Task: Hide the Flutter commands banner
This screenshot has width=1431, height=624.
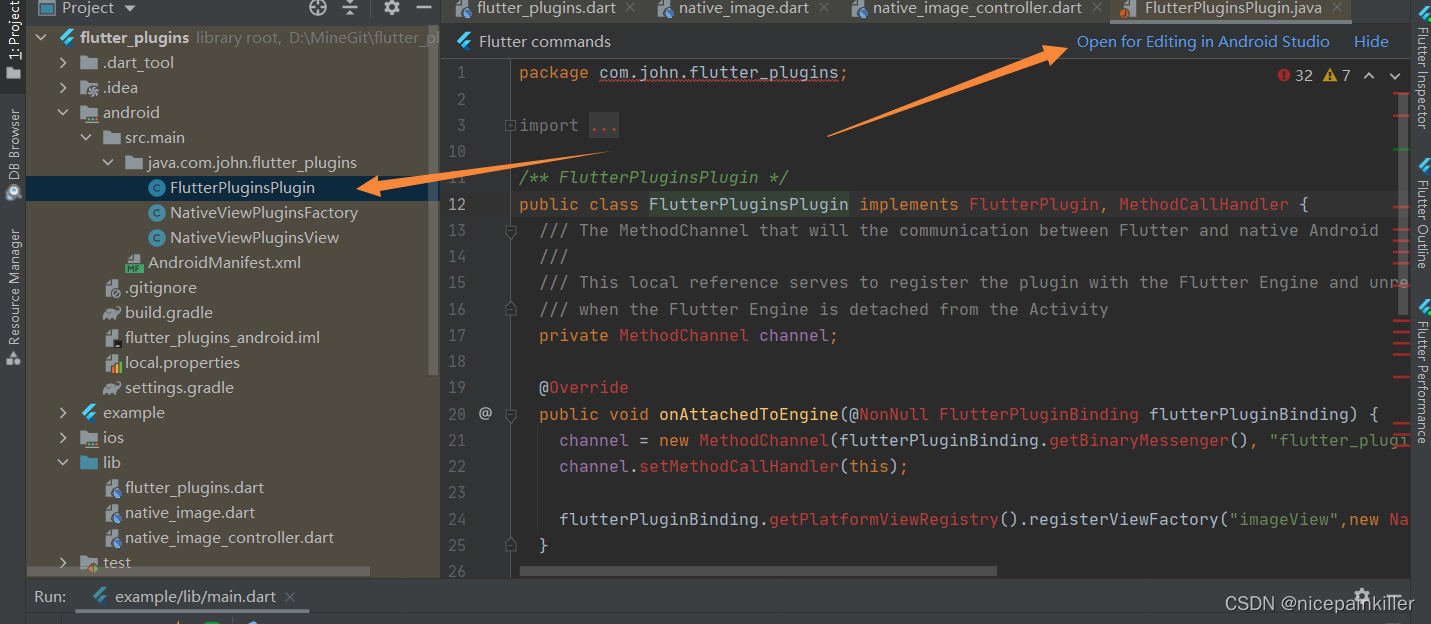Action: point(1371,41)
